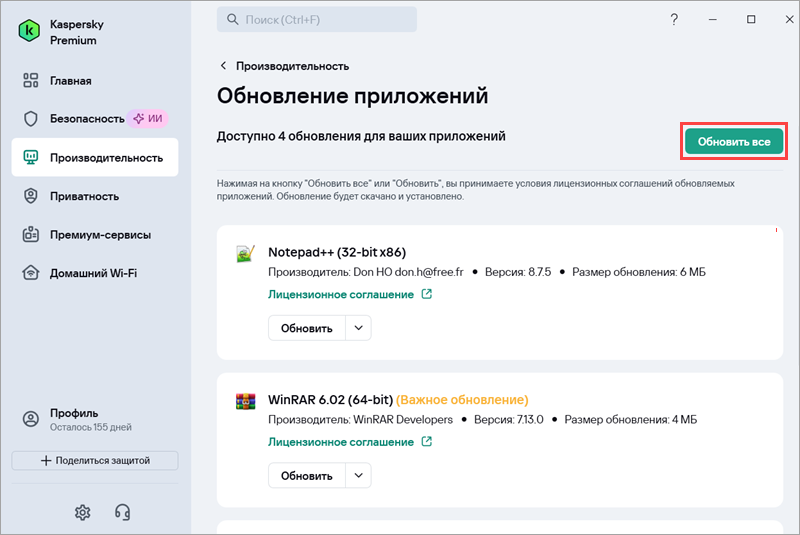Click the Домашний Wi-Fi house icon
Screen dimensions: 800x535
click(31, 273)
